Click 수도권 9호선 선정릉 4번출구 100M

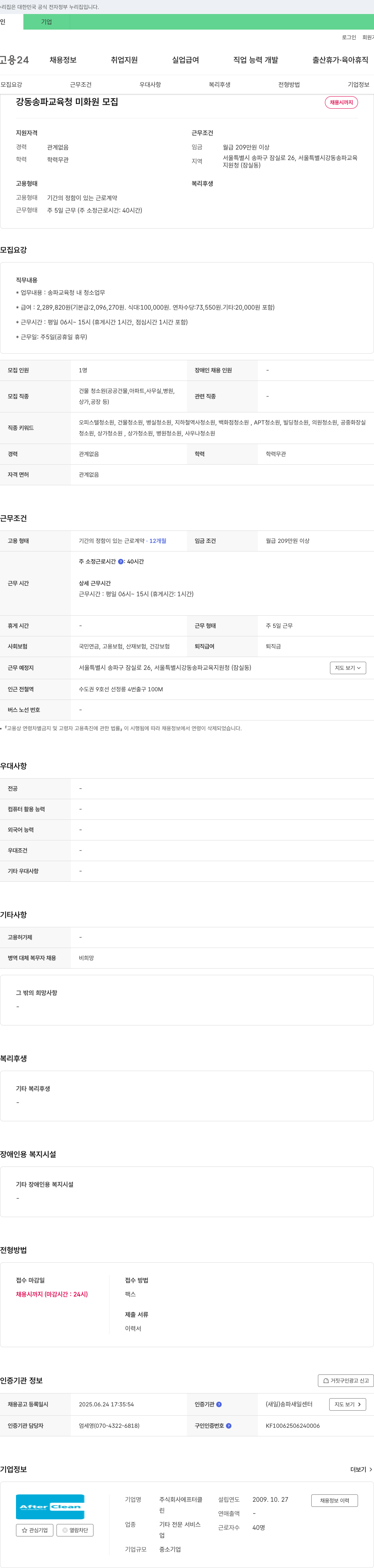coord(121,689)
